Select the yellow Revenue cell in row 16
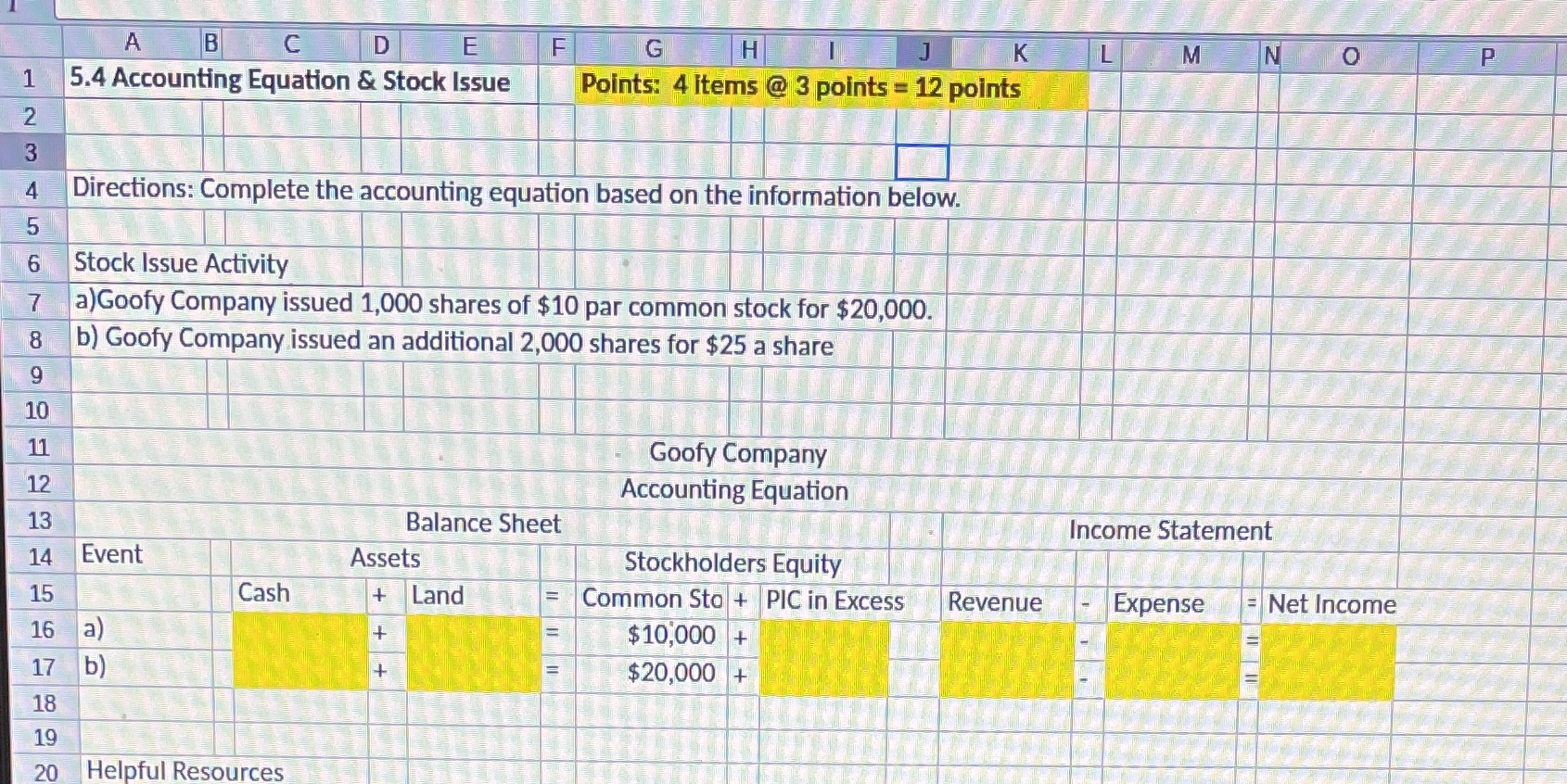The height and width of the screenshot is (784, 1567). coord(1007,641)
